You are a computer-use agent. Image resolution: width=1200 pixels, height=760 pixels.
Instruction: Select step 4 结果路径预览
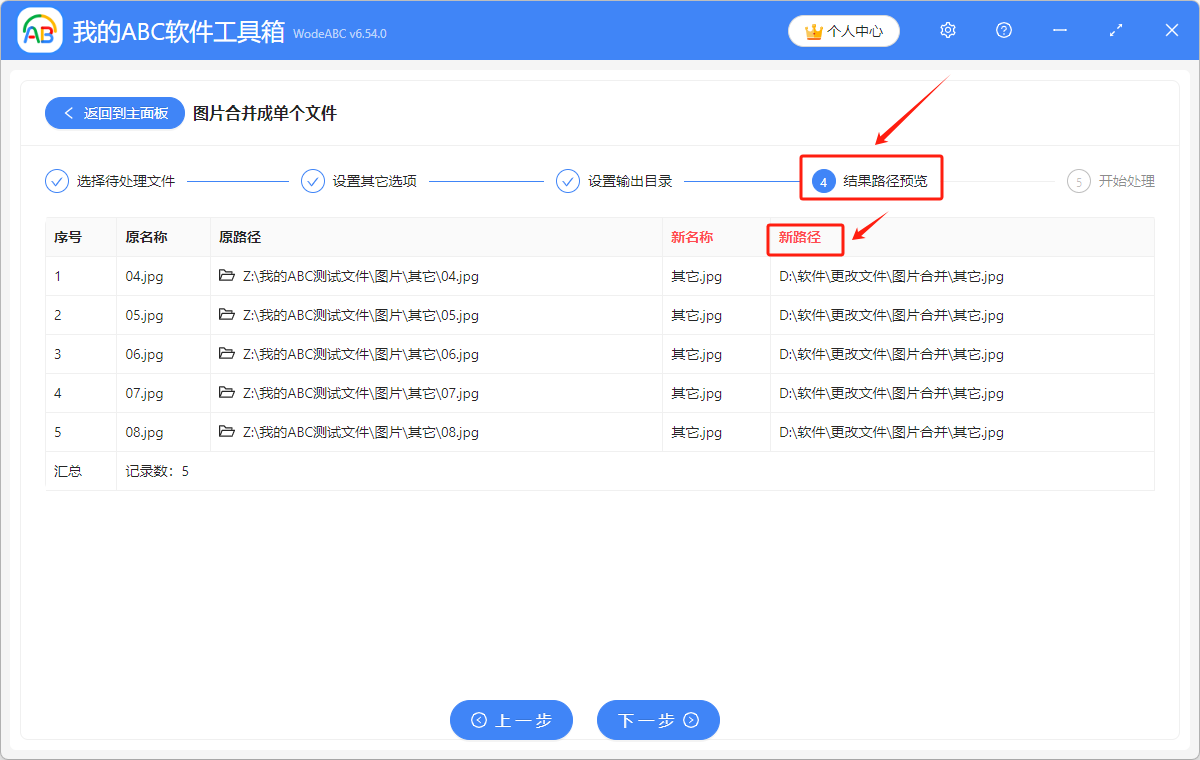click(x=871, y=181)
